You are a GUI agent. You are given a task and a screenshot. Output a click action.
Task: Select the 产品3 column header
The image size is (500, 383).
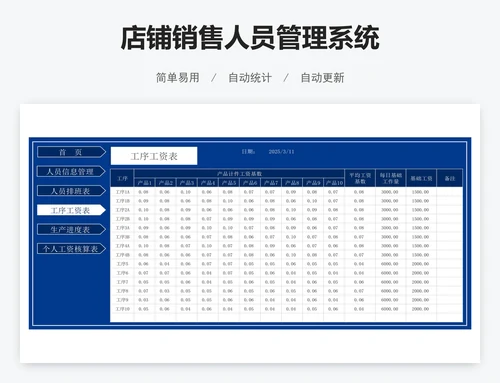coord(187,183)
